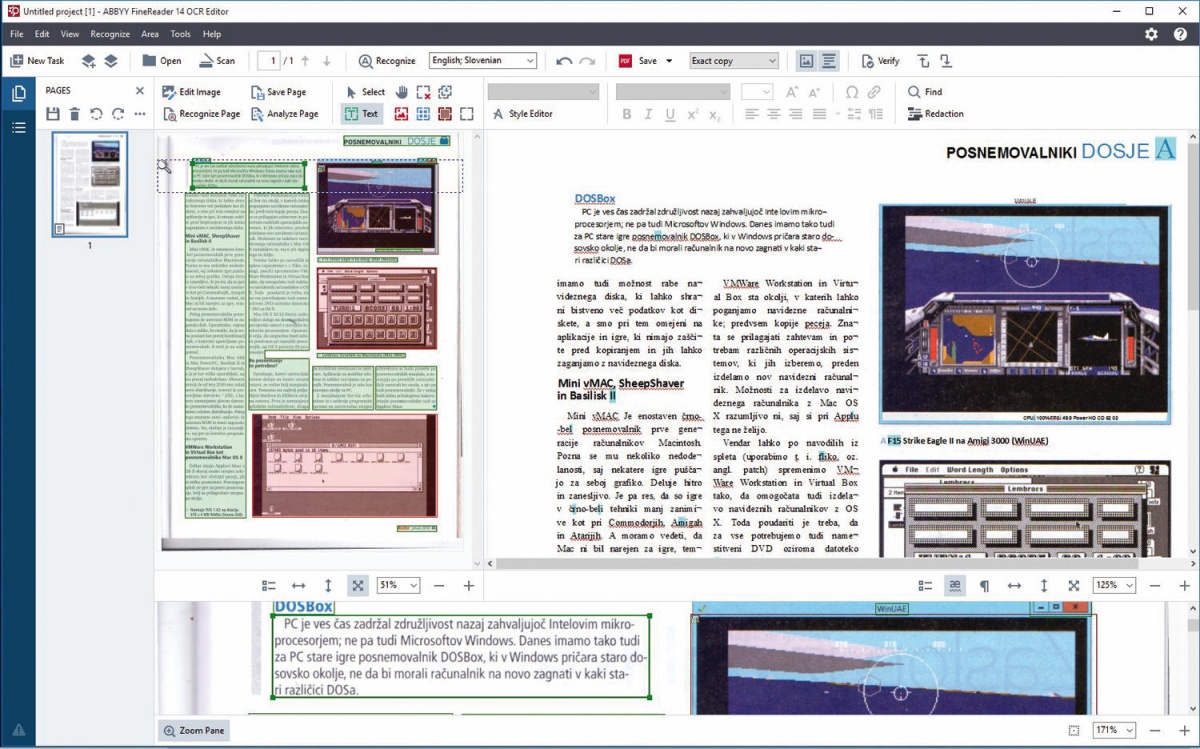Click the delete area icon
1200x749 pixels.
click(424, 92)
